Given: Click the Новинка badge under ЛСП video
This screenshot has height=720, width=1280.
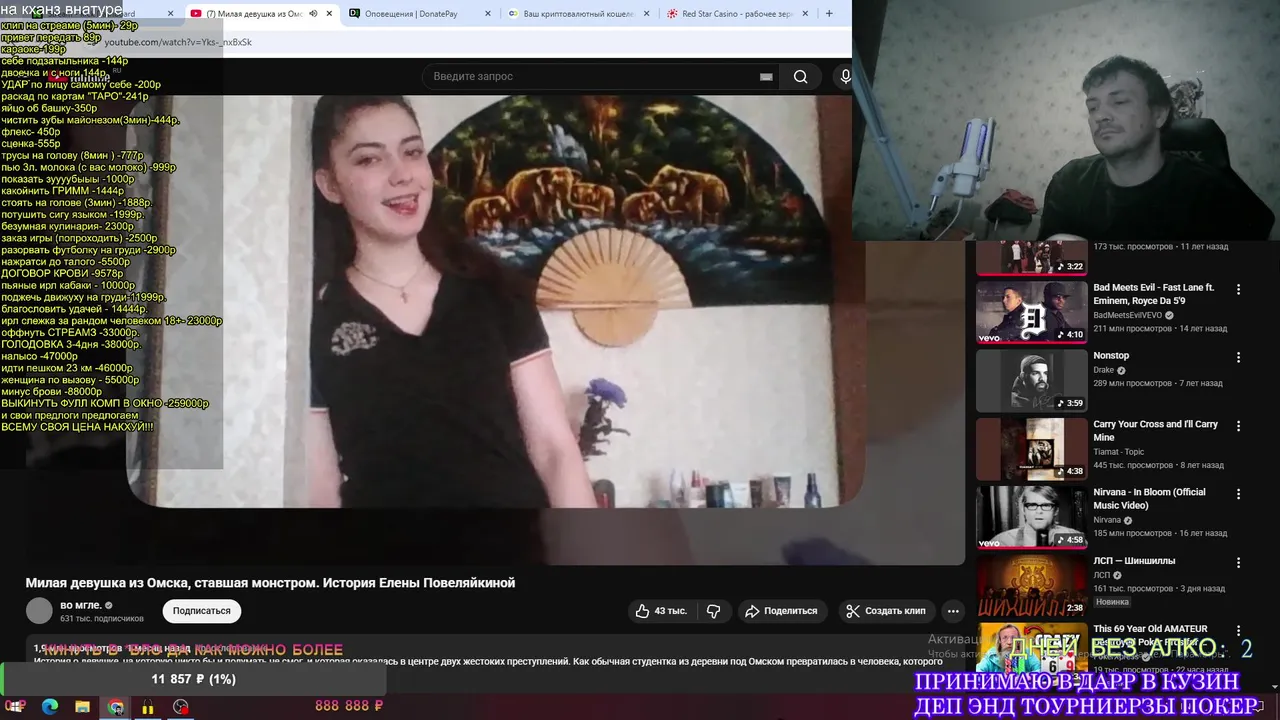Looking at the screenshot, I should pyautogui.click(x=1112, y=602).
